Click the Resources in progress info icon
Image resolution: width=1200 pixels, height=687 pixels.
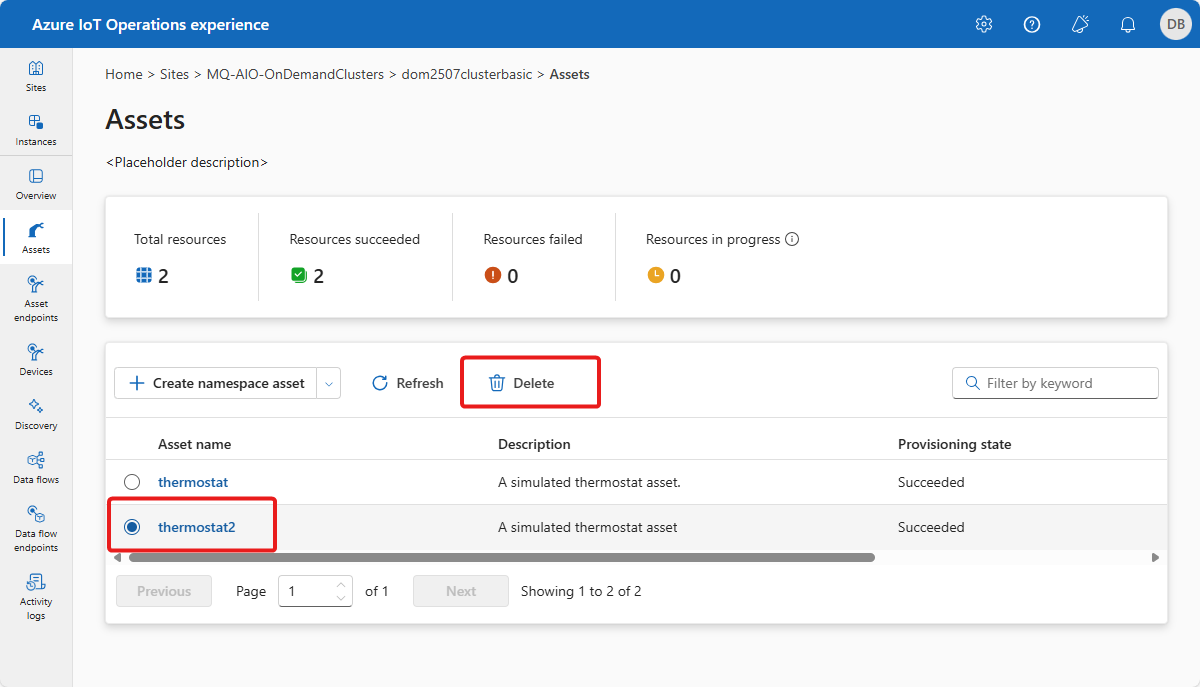click(x=792, y=240)
